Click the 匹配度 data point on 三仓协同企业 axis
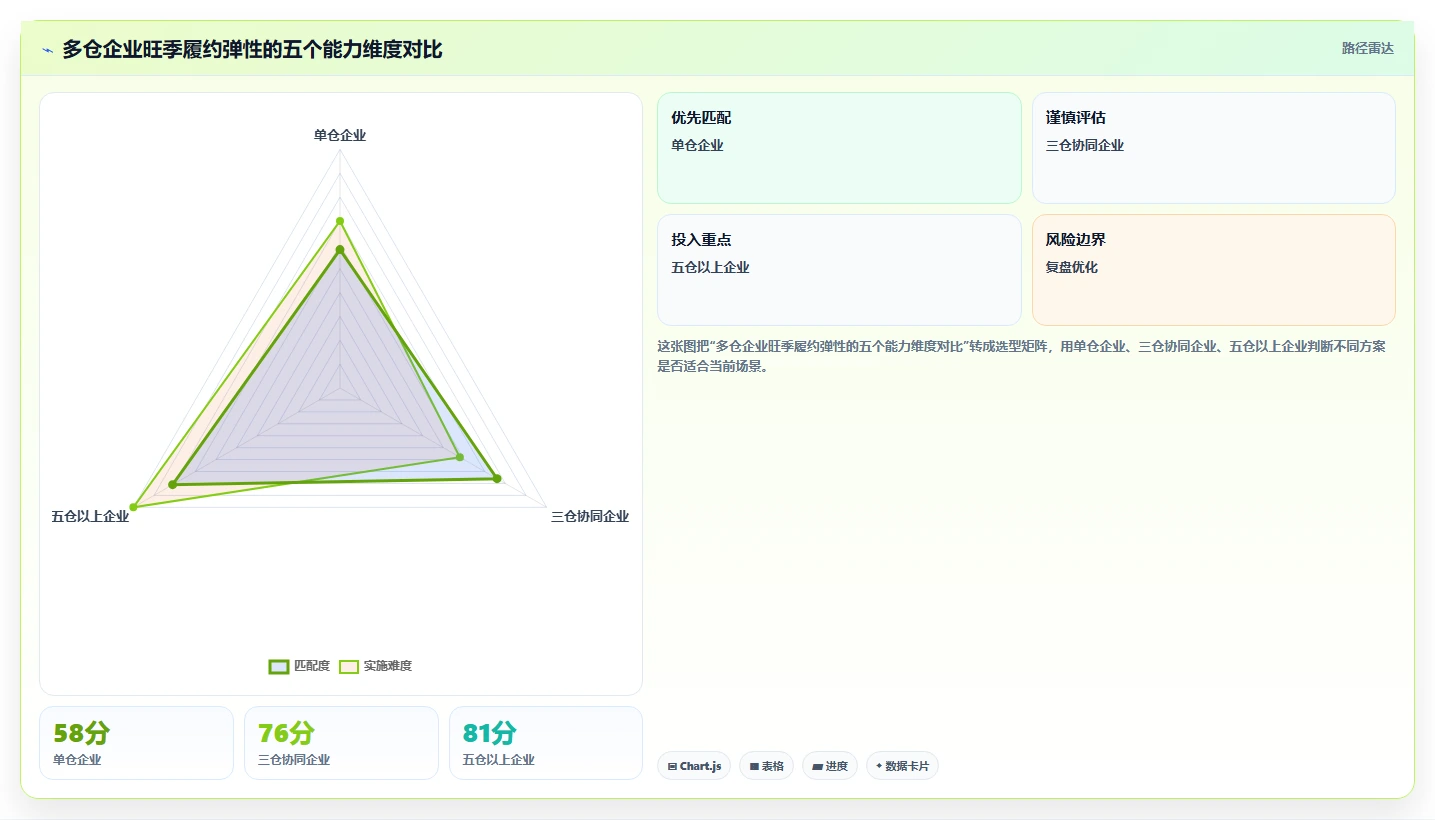The width and height of the screenshot is (1435, 820). tap(497, 479)
